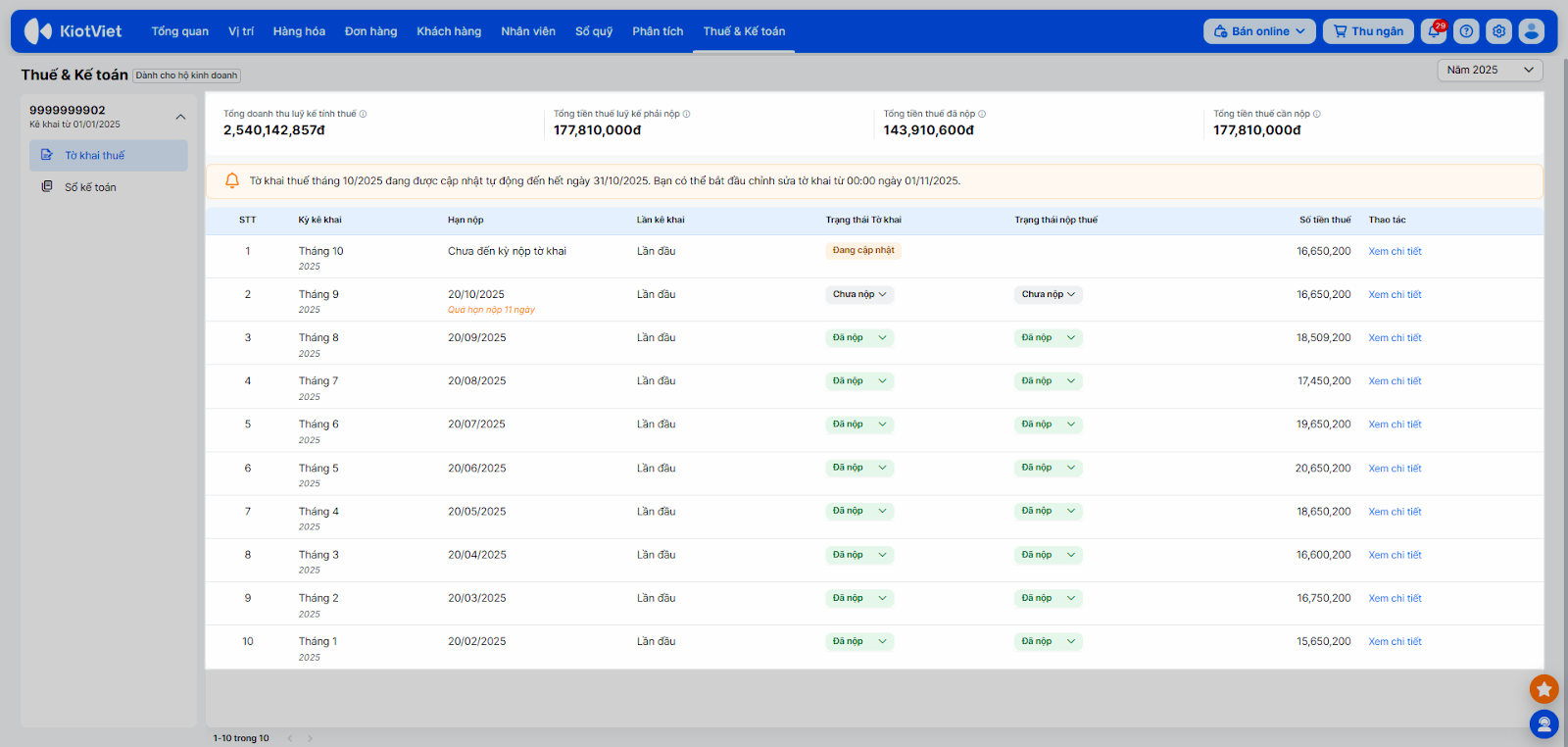The height and width of the screenshot is (747, 1568).
Task: Open Xem chi tiết for Tháng 10
Action: (1395, 252)
